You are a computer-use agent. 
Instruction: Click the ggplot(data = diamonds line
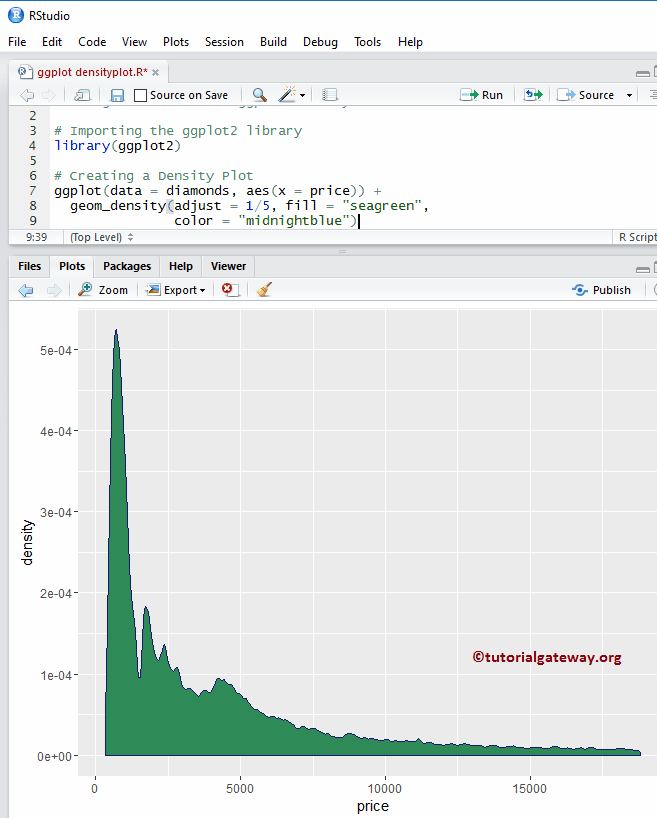[218, 190]
